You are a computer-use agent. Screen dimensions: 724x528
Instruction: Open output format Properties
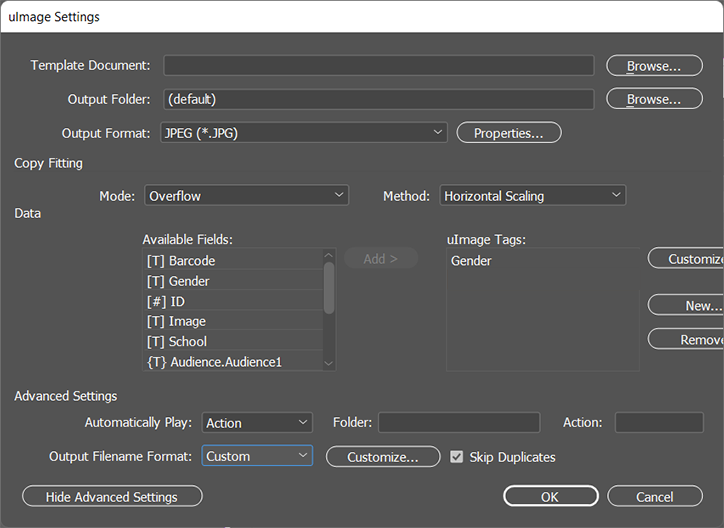click(x=509, y=133)
